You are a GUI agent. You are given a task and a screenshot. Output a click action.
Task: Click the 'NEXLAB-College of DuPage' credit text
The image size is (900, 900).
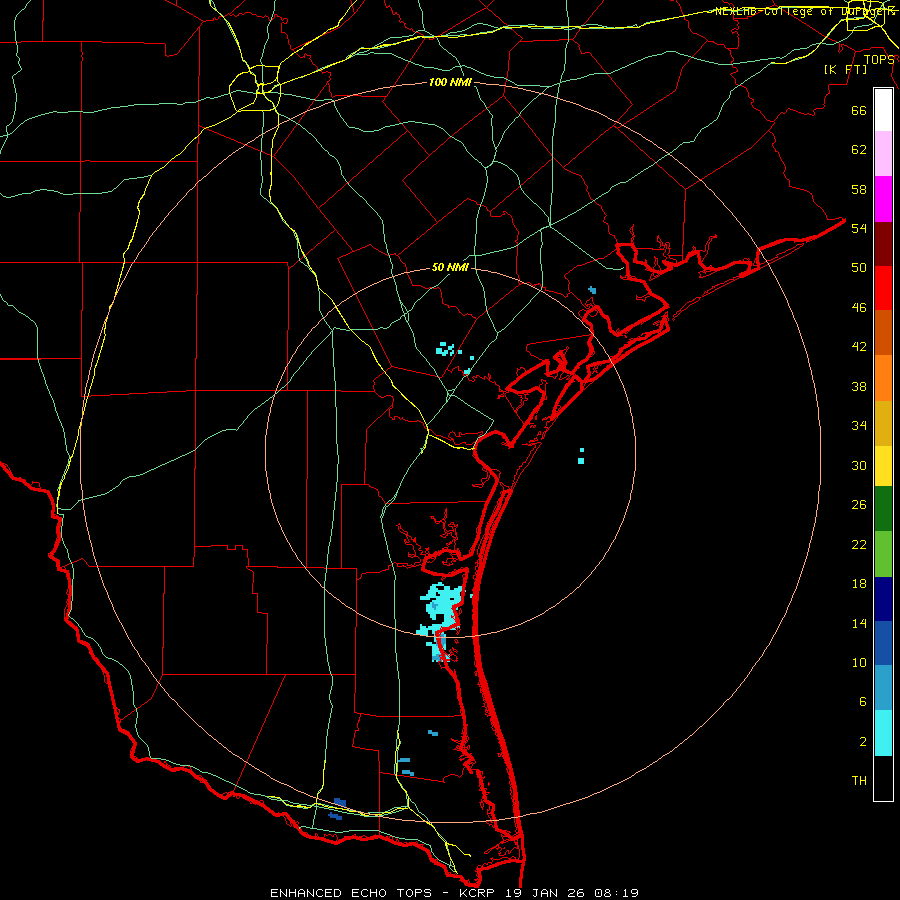[x=804, y=11]
